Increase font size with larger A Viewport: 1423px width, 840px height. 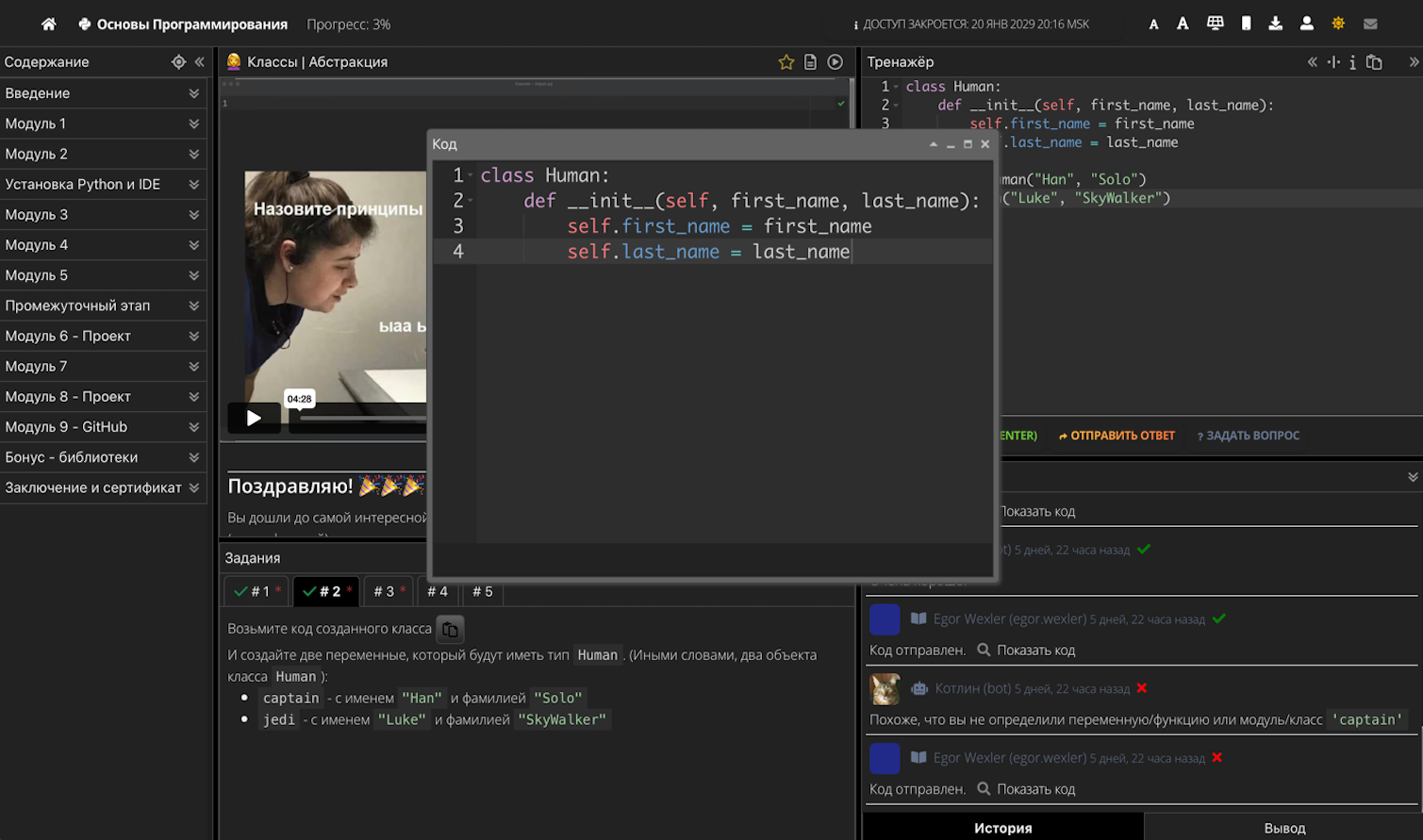point(1183,24)
